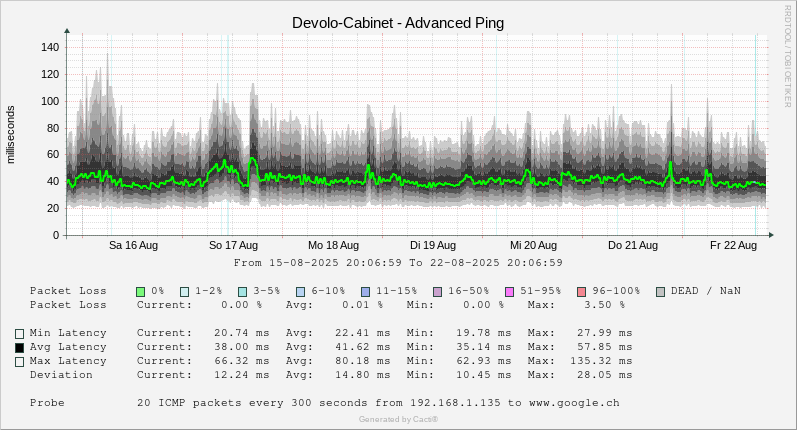Click the 'Fr 22 Aug' axis label

coord(733,245)
